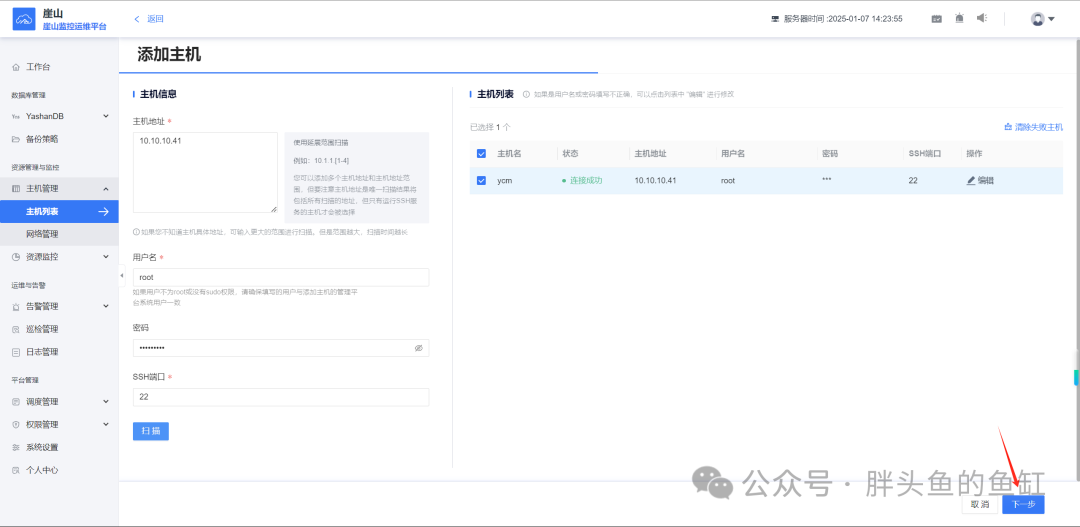The height and width of the screenshot is (527, 1080).
Task: Click the info icon next to 主机列表
Action: 526,94
